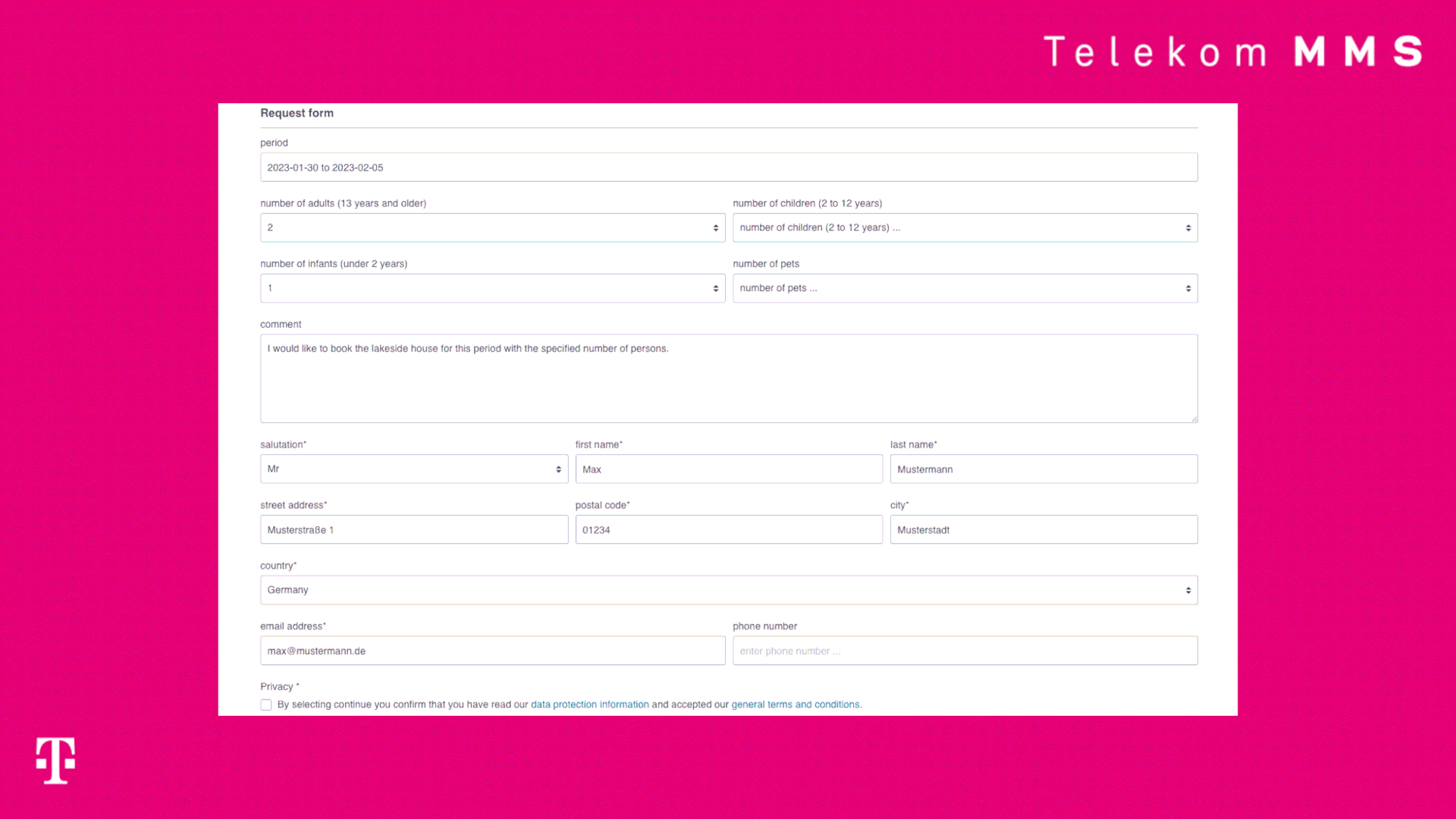1456x819 pixels.
Task: Click the general terms and conditions link
Action: pos(795,704)
